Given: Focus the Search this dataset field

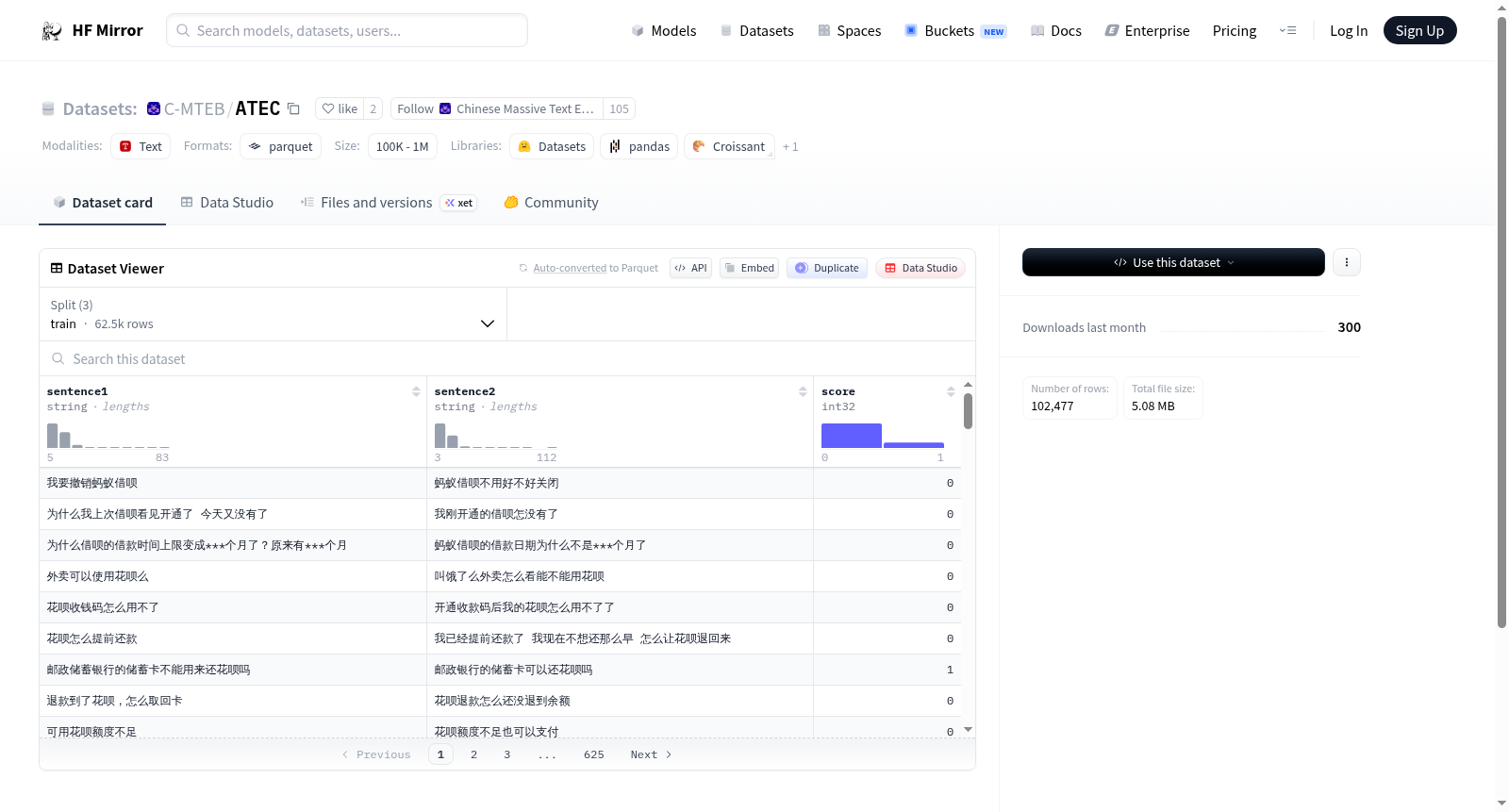Looking at the screenshot, I should [x=507, y=359].
